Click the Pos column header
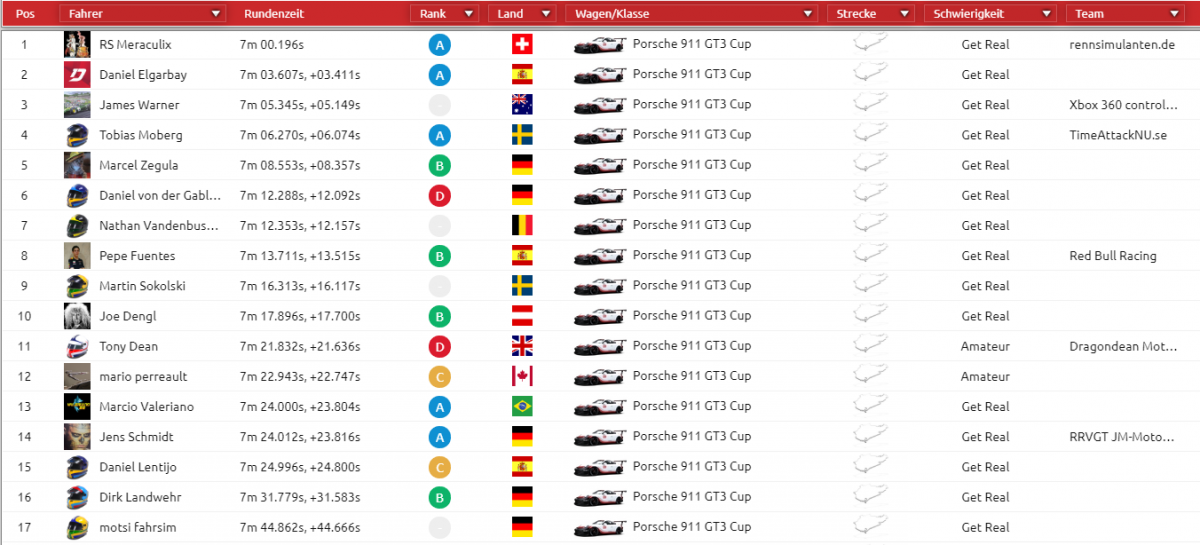Viewport: 1200px width, 545px height. point(26,14)
